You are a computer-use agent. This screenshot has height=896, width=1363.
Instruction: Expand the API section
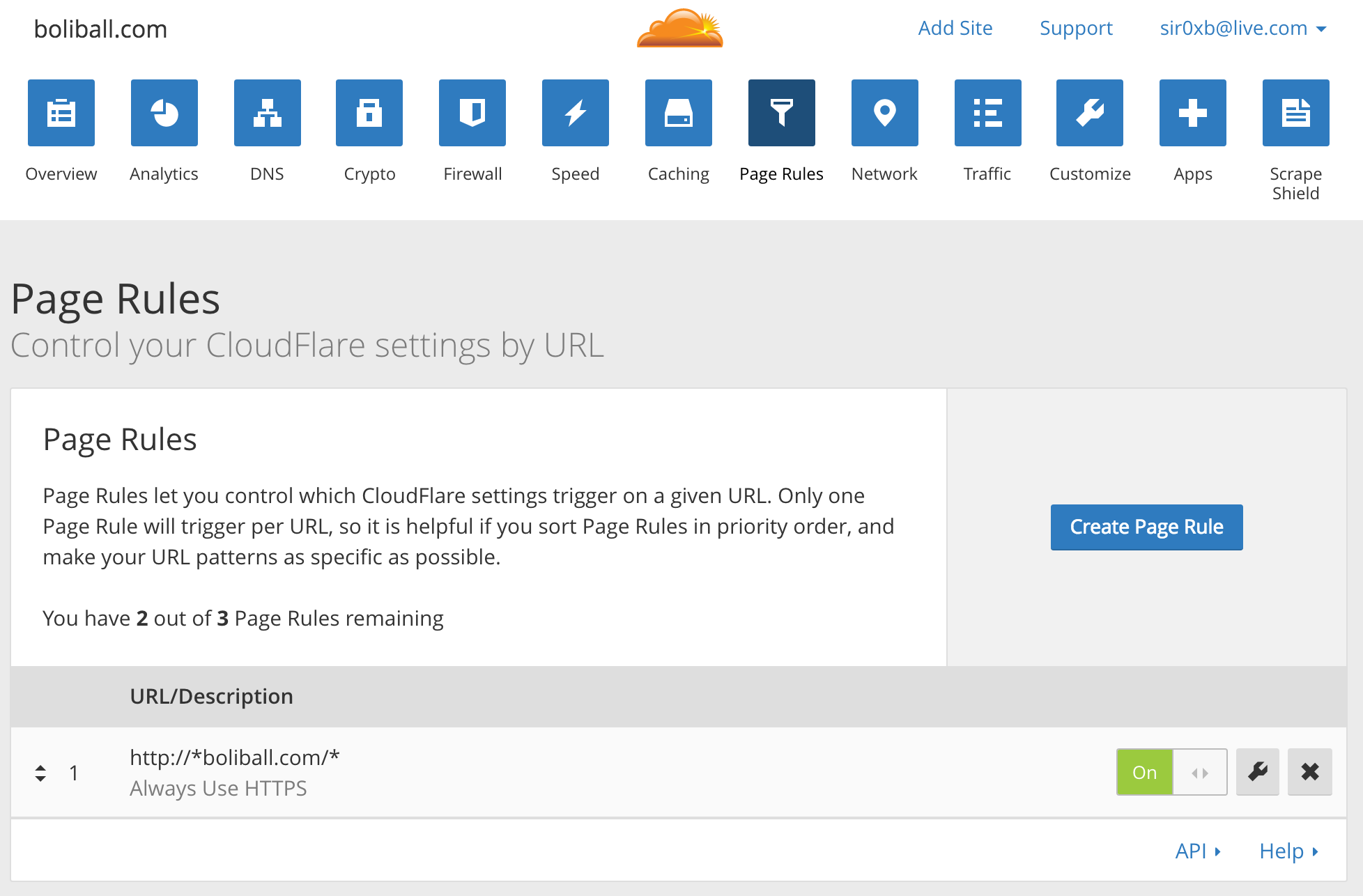coord(1198,851)
